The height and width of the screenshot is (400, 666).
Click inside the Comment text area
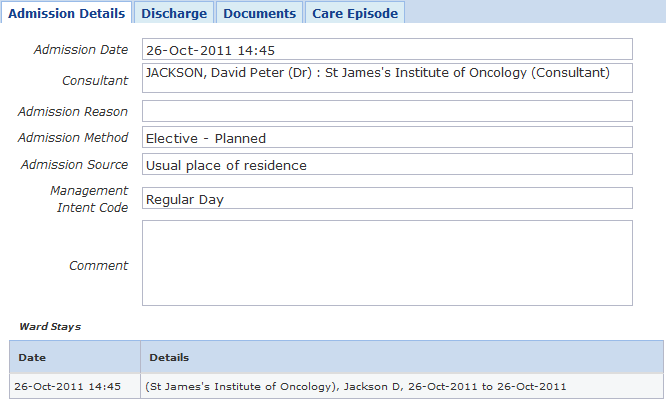(x=387, y=263)
